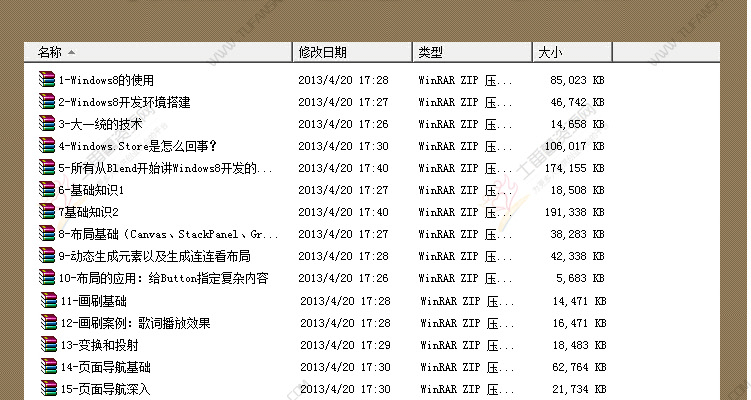
Task: Click the size value 14,471 KB
Action: [x=580, y=301]
